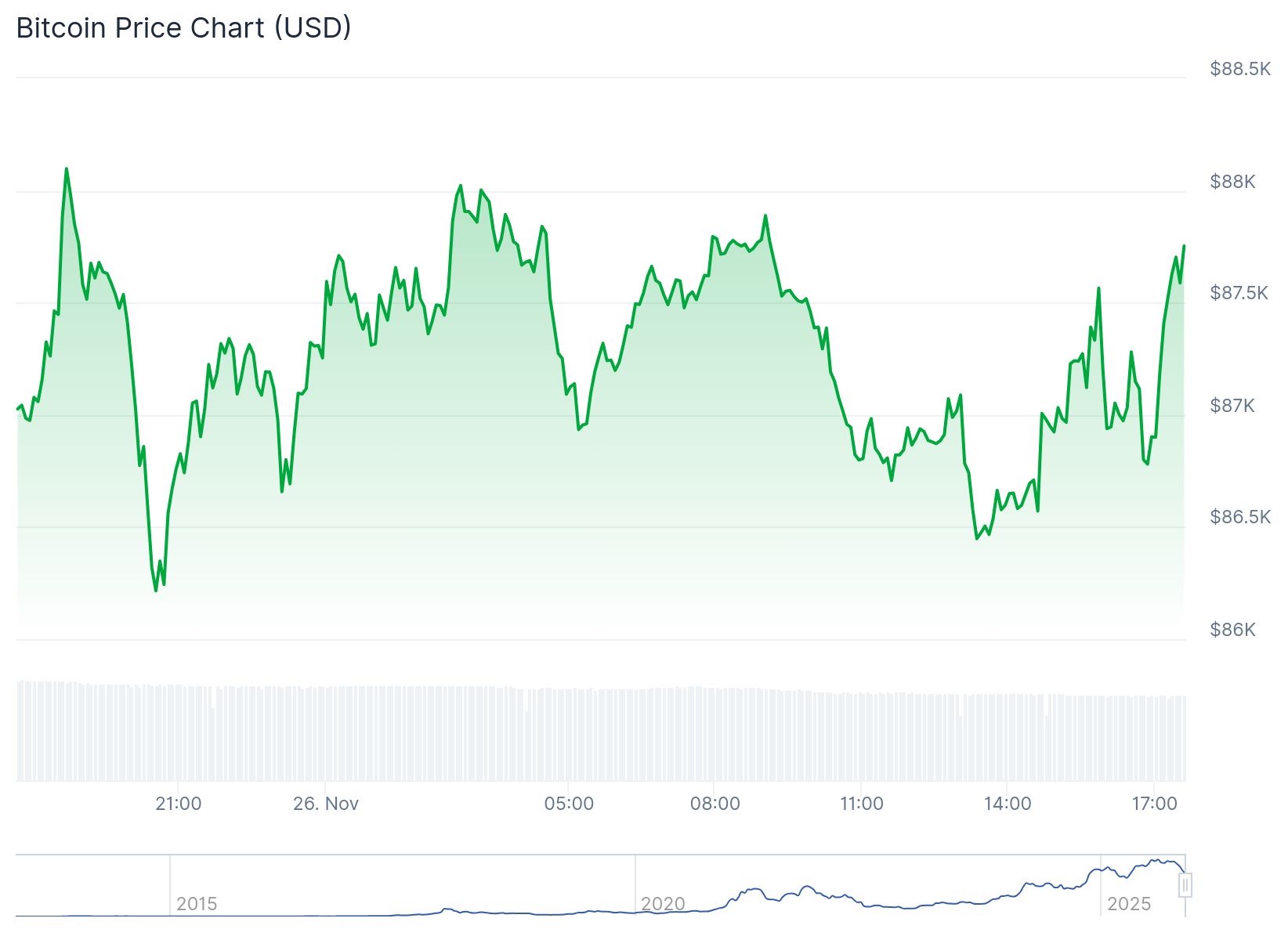The width and height of the screenshot is (1288, 940).
Task: Click the lowest dip of the green price line
Action: tap(156, 591)
